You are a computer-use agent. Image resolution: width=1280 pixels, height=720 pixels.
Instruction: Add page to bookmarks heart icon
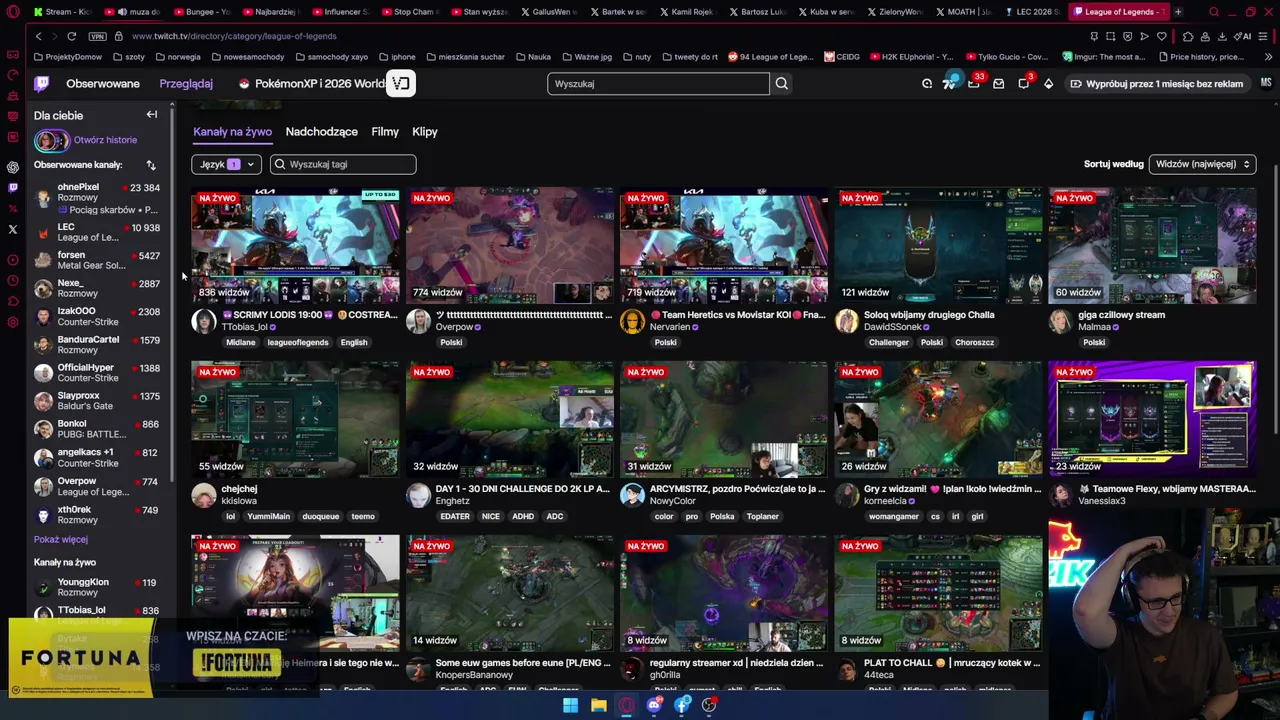click(1161, 36)
